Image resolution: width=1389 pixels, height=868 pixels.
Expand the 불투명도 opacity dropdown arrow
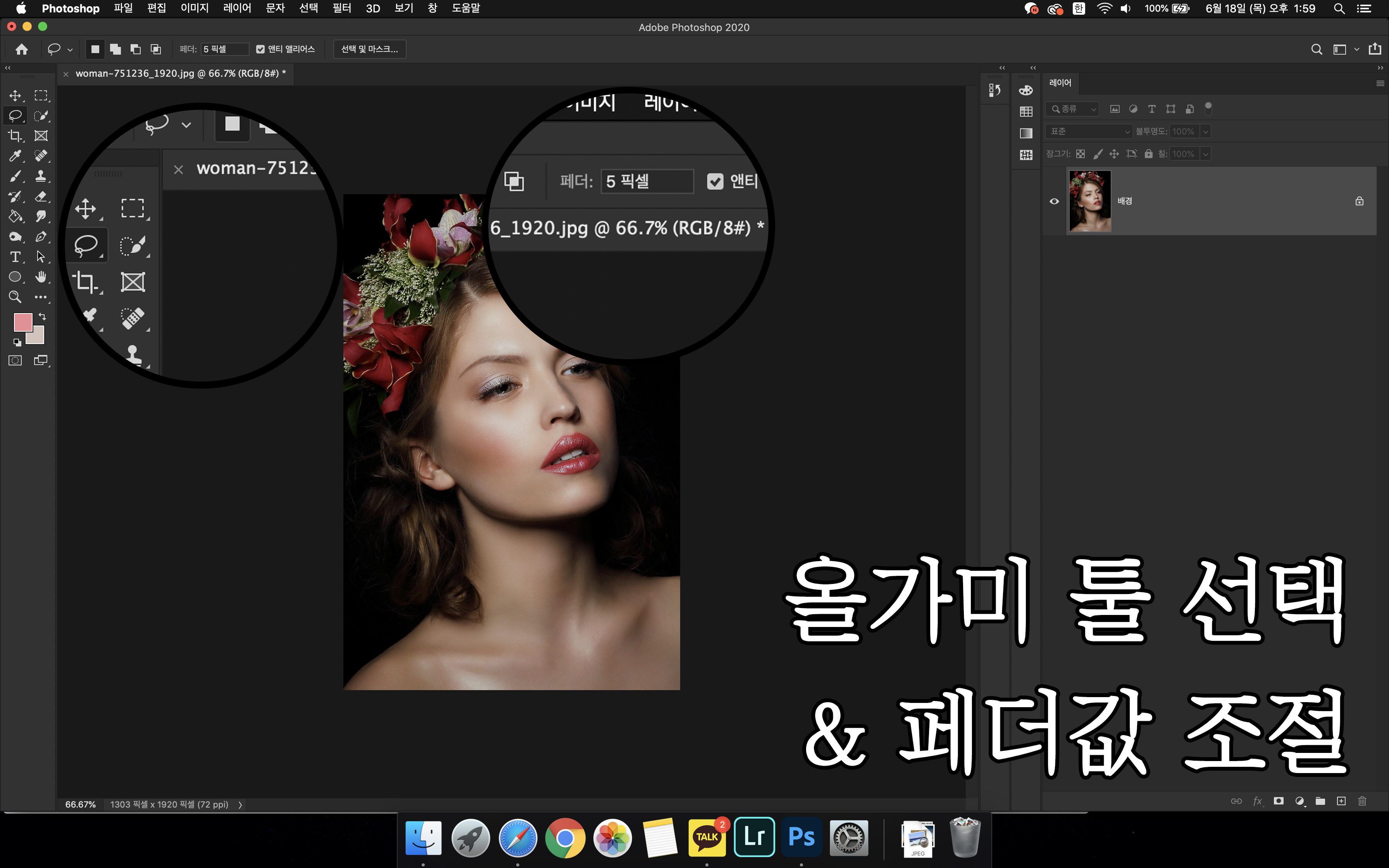click(x=1206, y=131)
